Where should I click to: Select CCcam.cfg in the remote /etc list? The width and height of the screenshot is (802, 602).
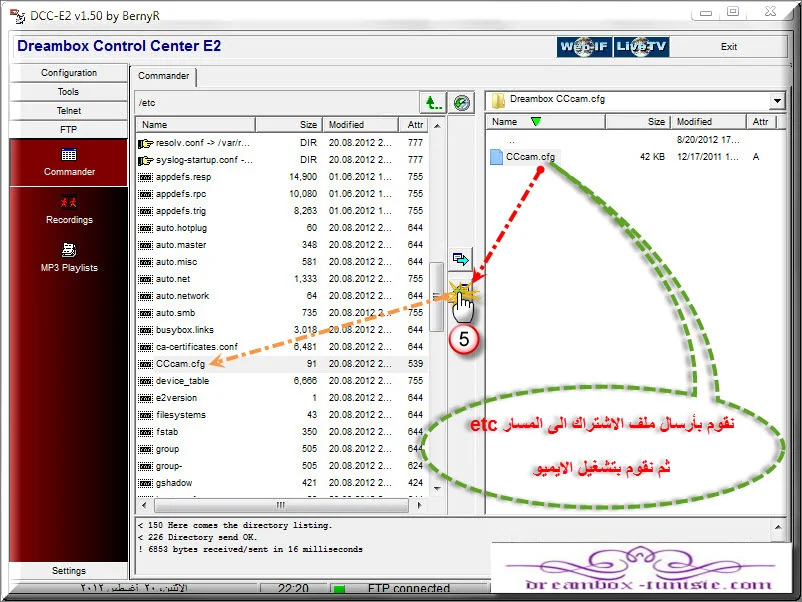tap(180, 364)
